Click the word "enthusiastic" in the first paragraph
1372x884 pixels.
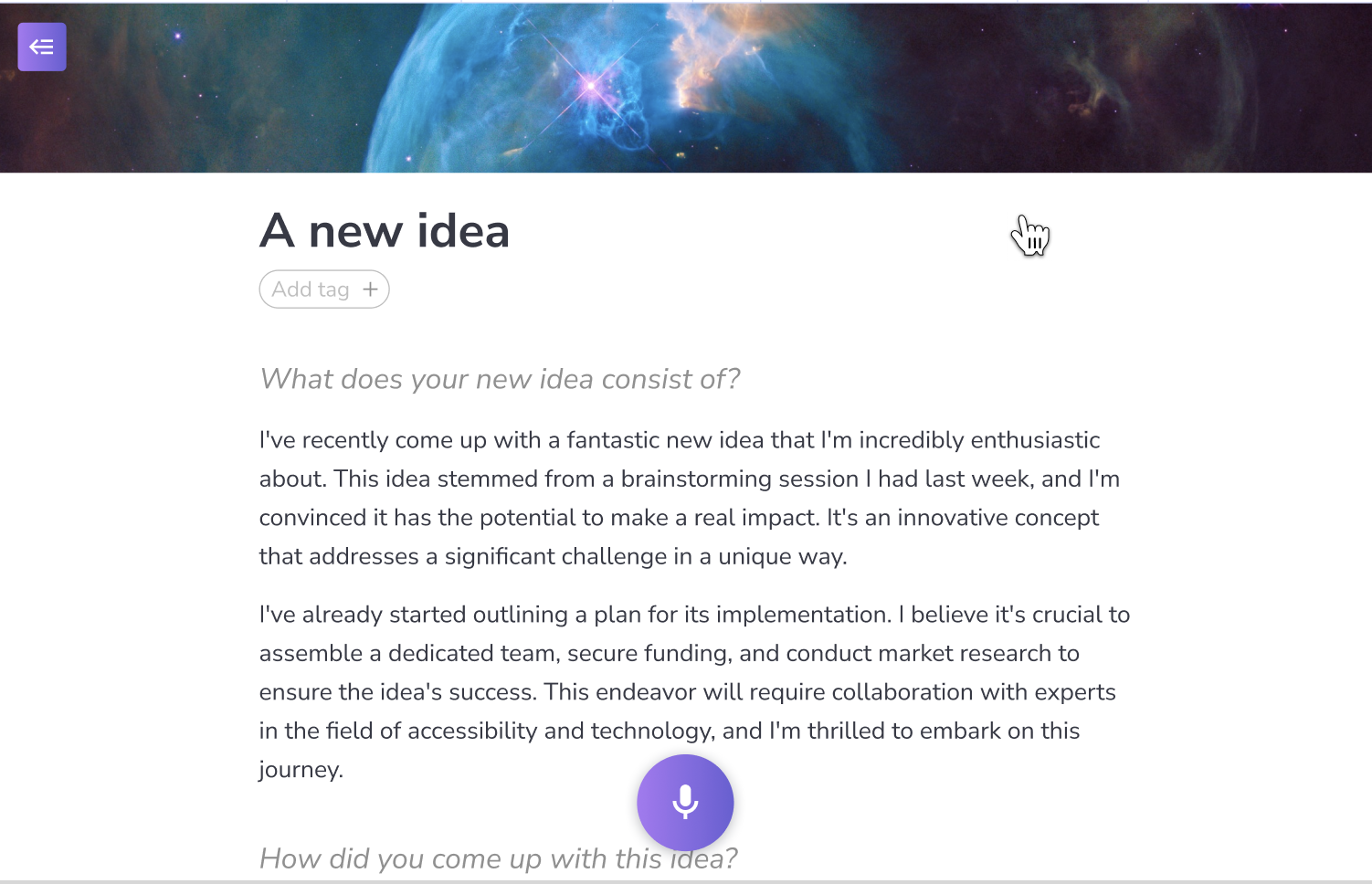click(1035, 440)
